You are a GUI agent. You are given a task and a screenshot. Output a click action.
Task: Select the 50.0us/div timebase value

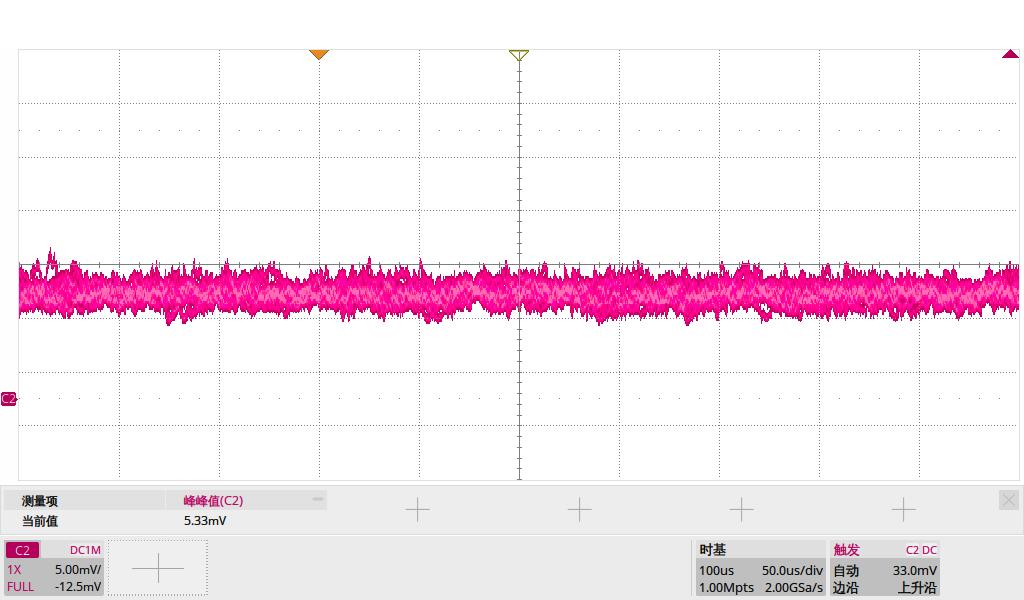coord(791,570)
